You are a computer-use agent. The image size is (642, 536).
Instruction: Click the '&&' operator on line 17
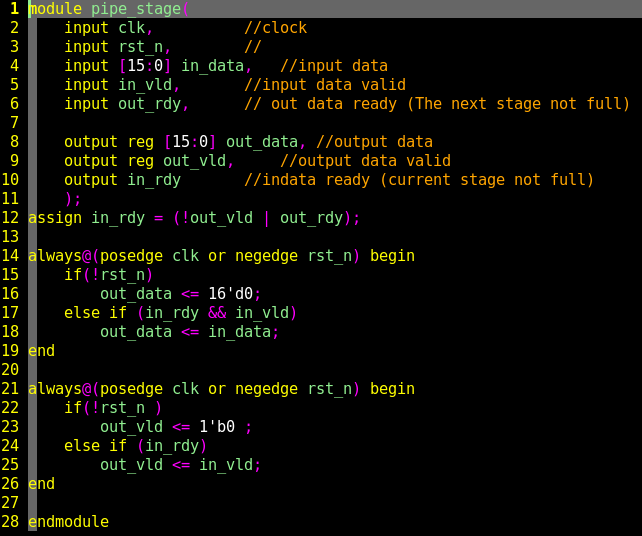pos(217,313)
